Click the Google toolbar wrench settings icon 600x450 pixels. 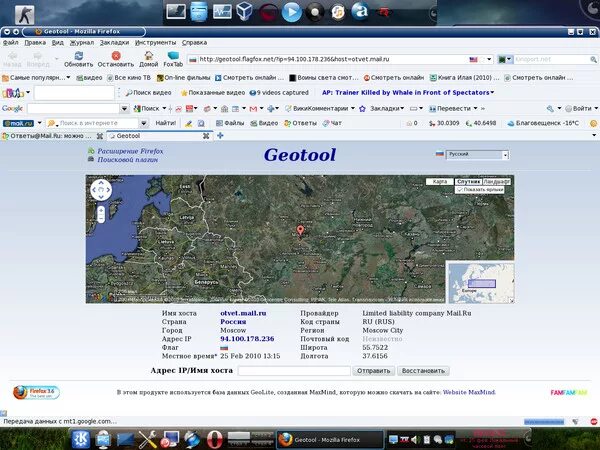pos(550,109)
